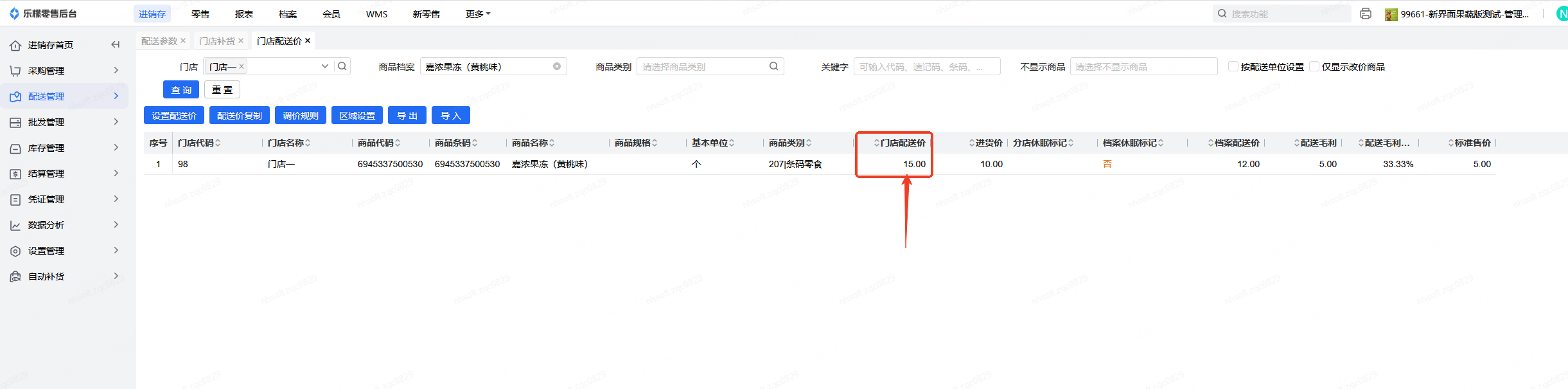Click the 数据分析 chart icon
This screenshot has height=389, width=1568.
coord(15,225)
